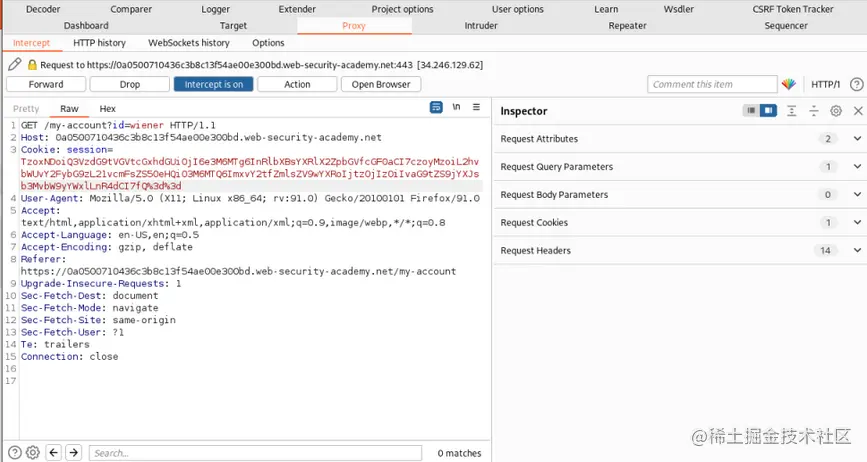Image resolution: width=867 pixels, height=462 pixels.
Task: Close the Inspector panel
Action: tap(858, 111)
